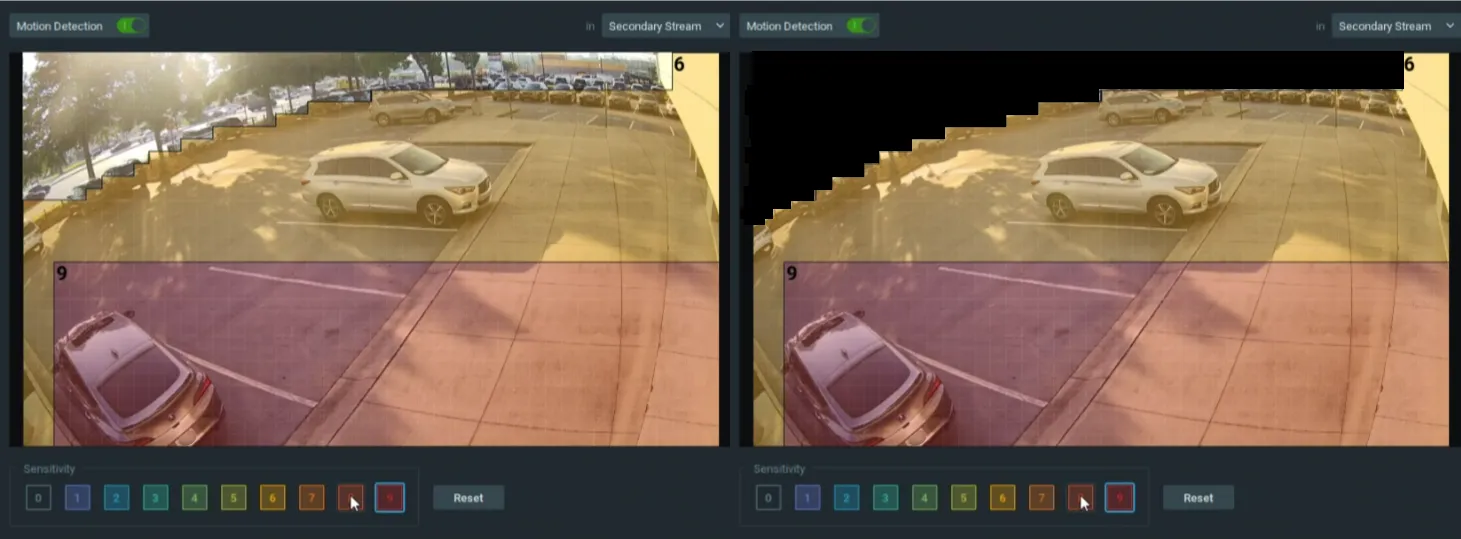Open Secondary Stream dropdown in right panel
Viewport: 1461px width, 539px height.
point(1395,26)
